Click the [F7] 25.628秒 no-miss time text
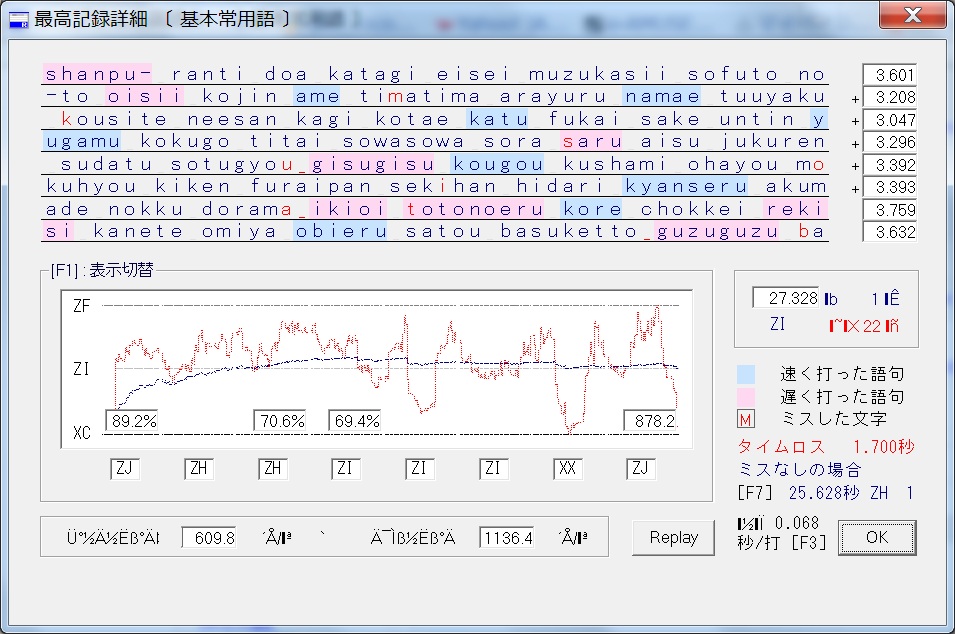Image resolution: width=955 pixels, height=634 pixels. pyautogui.click(x=825, y=493)
